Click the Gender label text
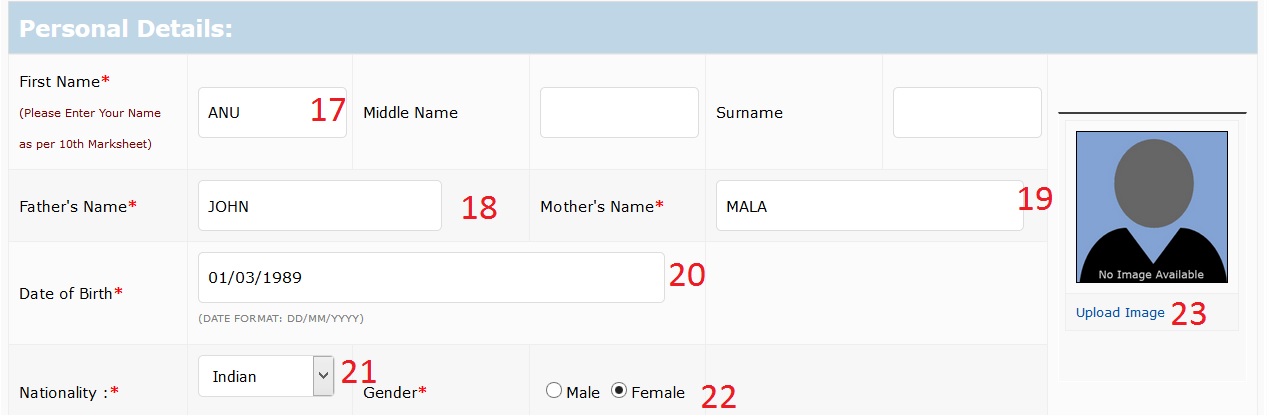This screenshot has height=419, width=1274. 395,393
